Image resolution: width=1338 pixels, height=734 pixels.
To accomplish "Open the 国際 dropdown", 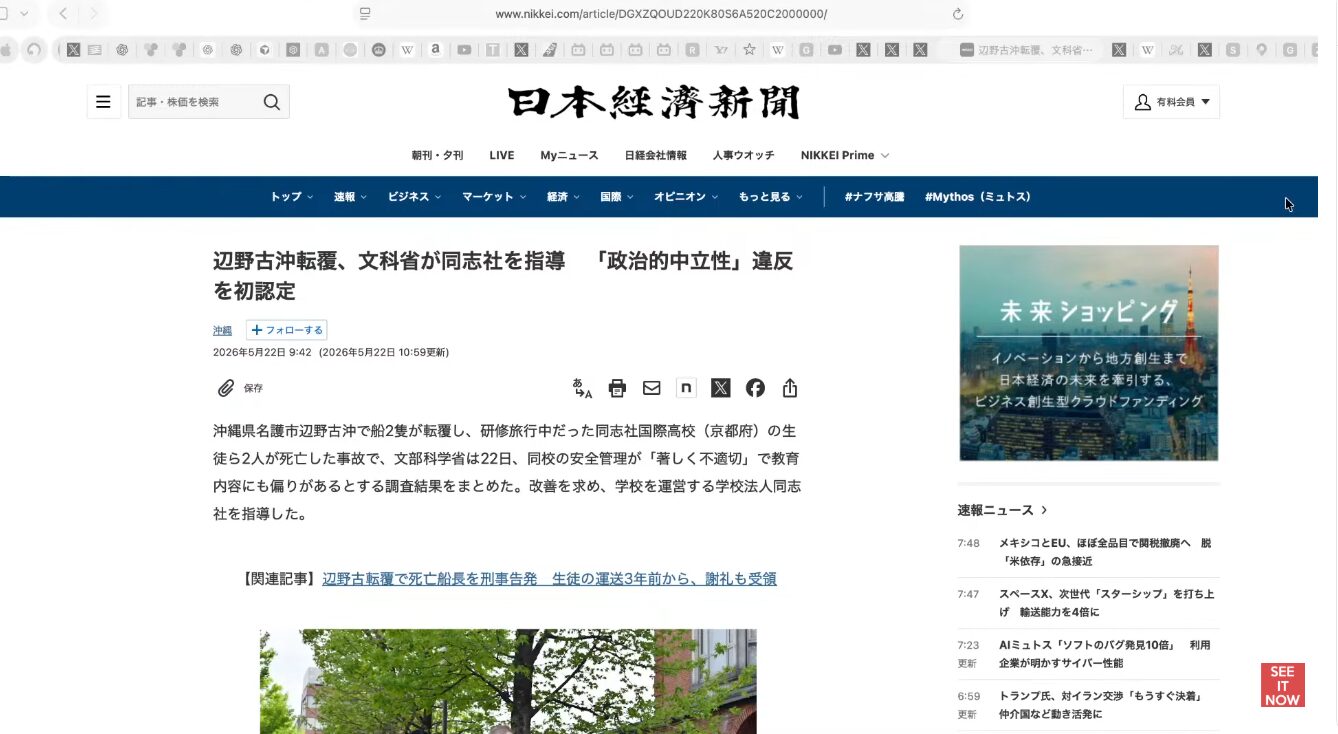I will point(617,197).
